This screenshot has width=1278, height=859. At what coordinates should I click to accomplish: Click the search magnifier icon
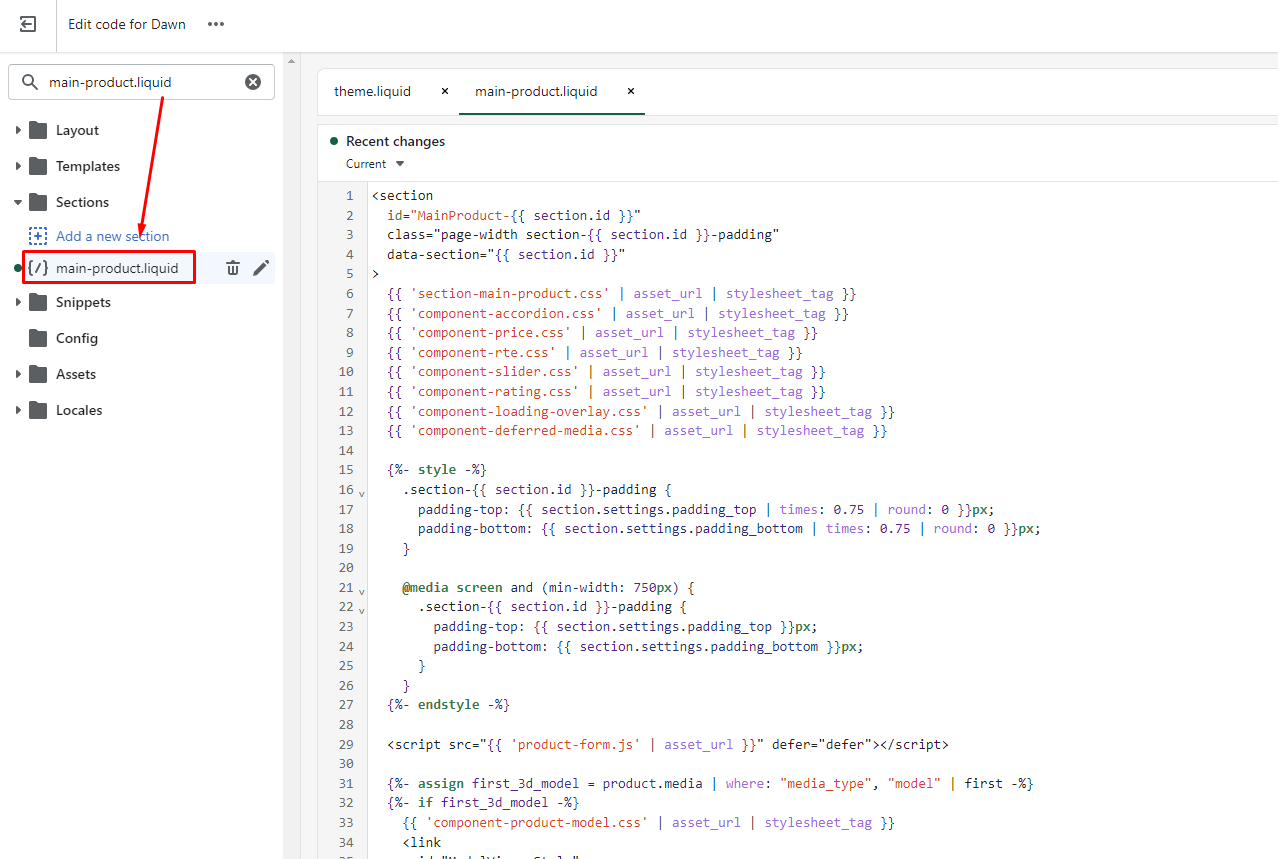pyautogui.click(x=30, y=82)
